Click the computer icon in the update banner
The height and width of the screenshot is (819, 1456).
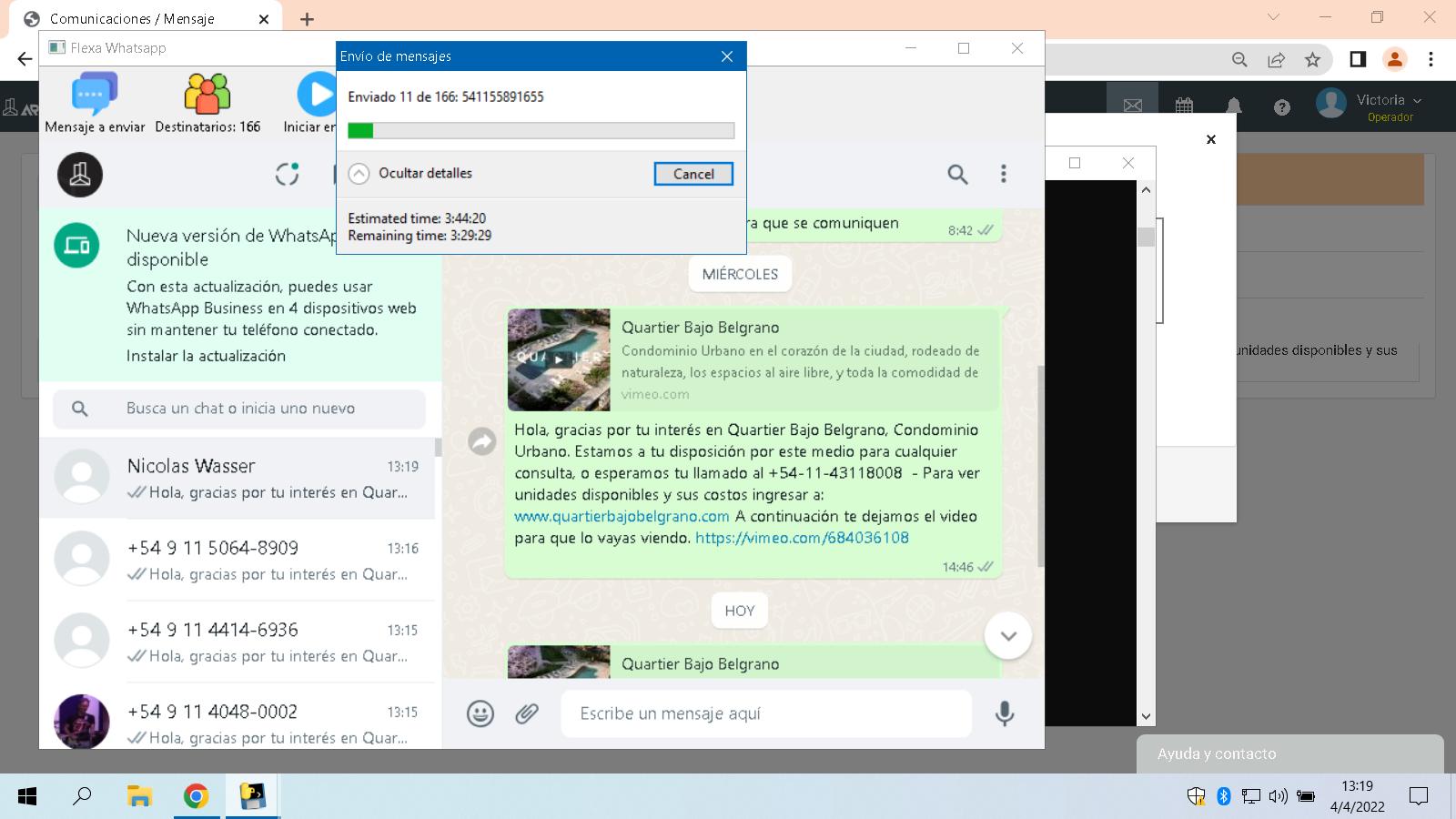pos(76,246)
